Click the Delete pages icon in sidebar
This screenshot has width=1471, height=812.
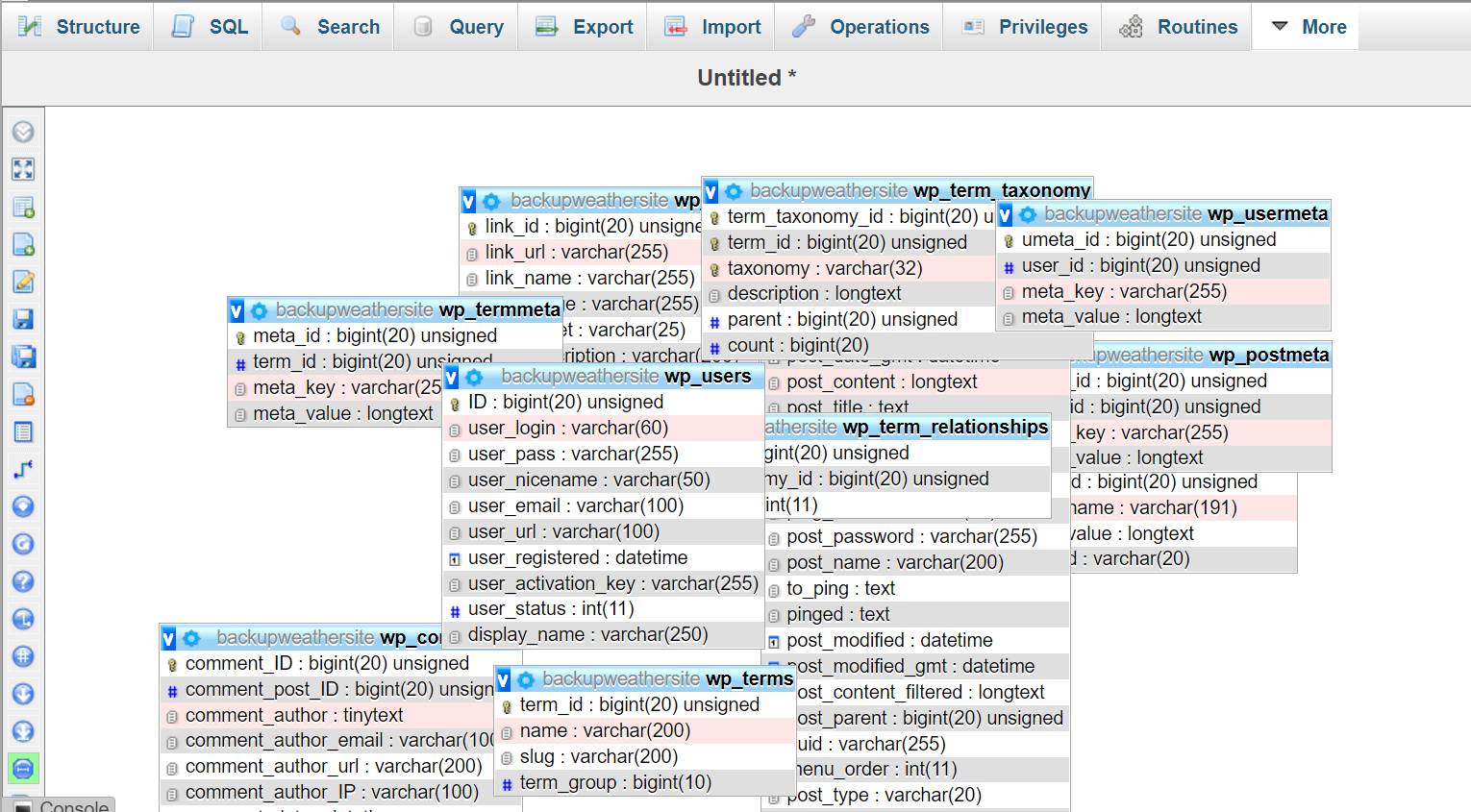click(x=23, y=394)
